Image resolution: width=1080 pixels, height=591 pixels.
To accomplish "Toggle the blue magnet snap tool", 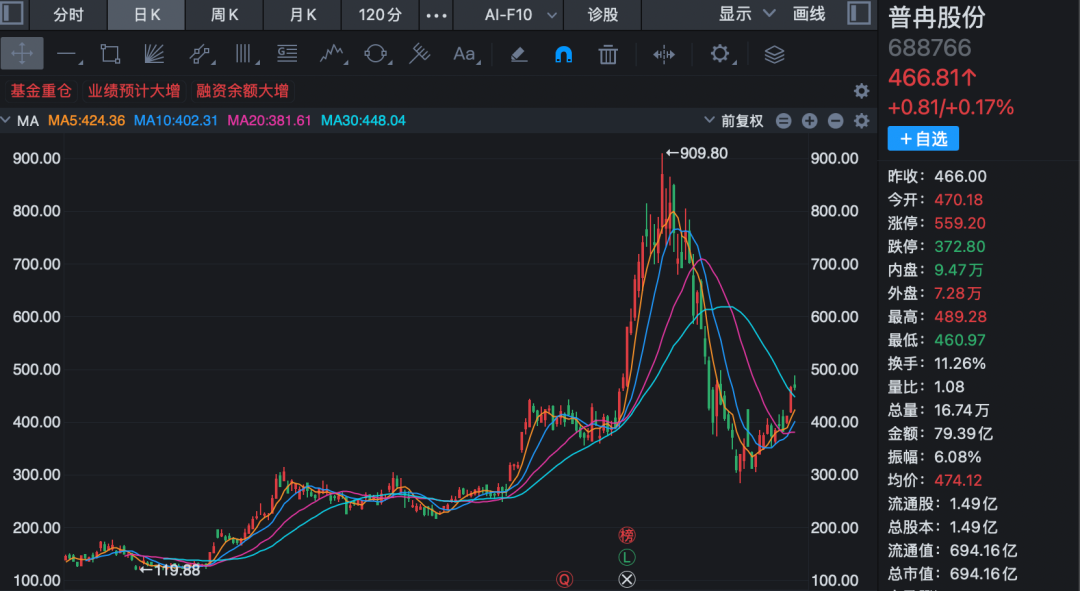I will click(x=563, y=54).
